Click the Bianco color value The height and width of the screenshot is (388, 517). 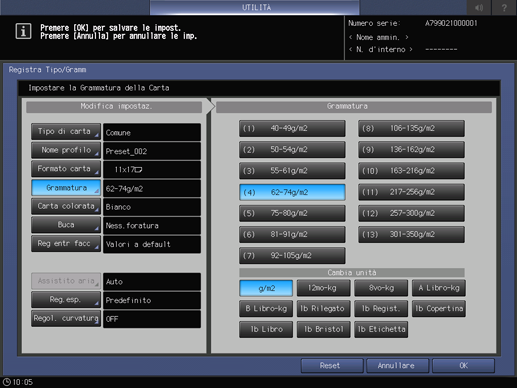click(152, 207)
